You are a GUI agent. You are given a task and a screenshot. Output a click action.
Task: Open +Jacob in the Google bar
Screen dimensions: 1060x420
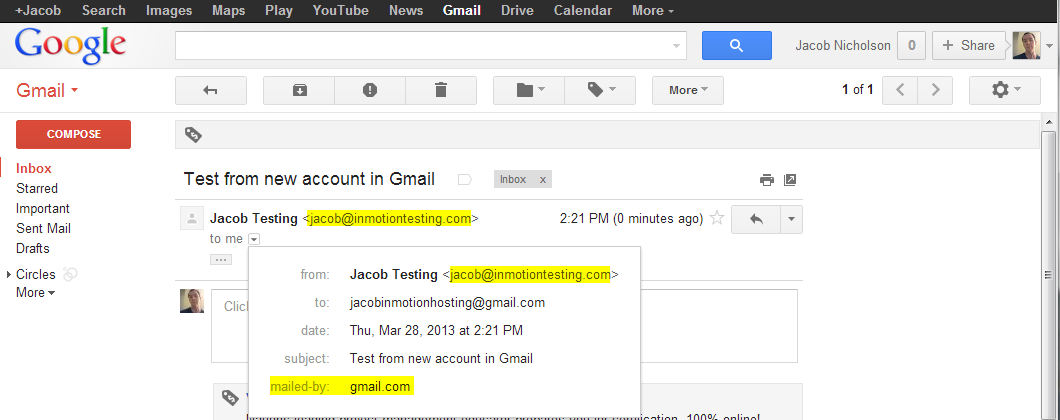(x=37, y=10)
